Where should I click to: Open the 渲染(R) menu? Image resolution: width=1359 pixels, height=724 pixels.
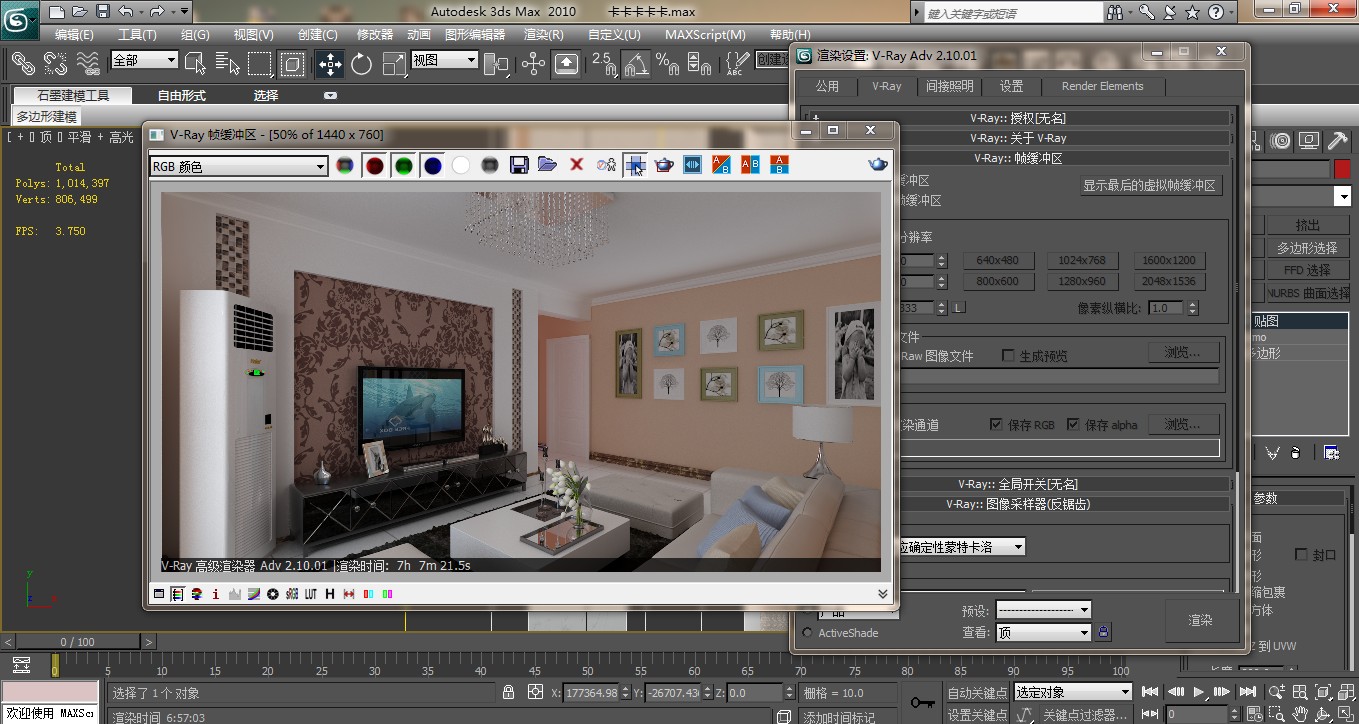[x=544, y=34]
